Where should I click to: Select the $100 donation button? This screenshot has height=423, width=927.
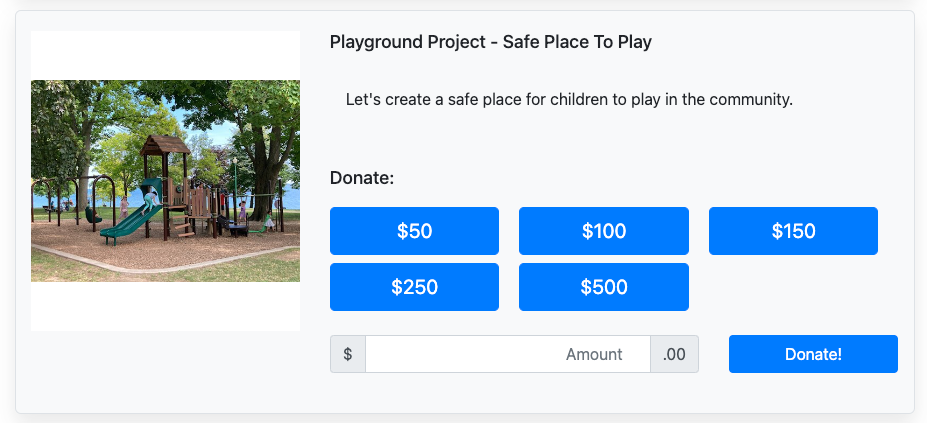coord(603,231)
